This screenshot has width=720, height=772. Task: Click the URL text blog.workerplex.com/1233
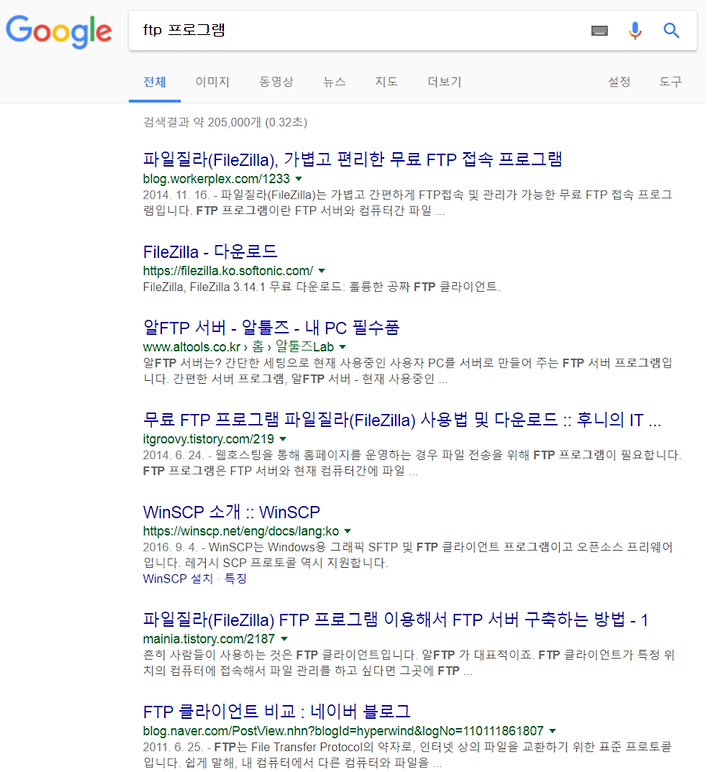pyautogui.click(x=216, y=179)
